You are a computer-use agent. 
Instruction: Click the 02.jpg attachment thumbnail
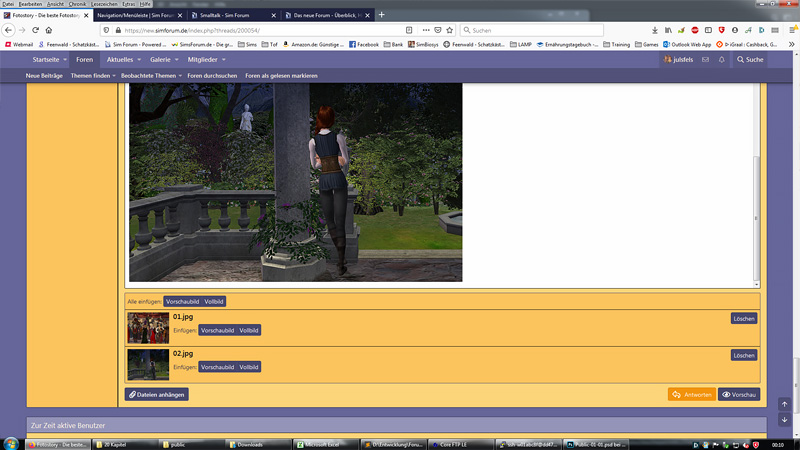click(148, 364)
